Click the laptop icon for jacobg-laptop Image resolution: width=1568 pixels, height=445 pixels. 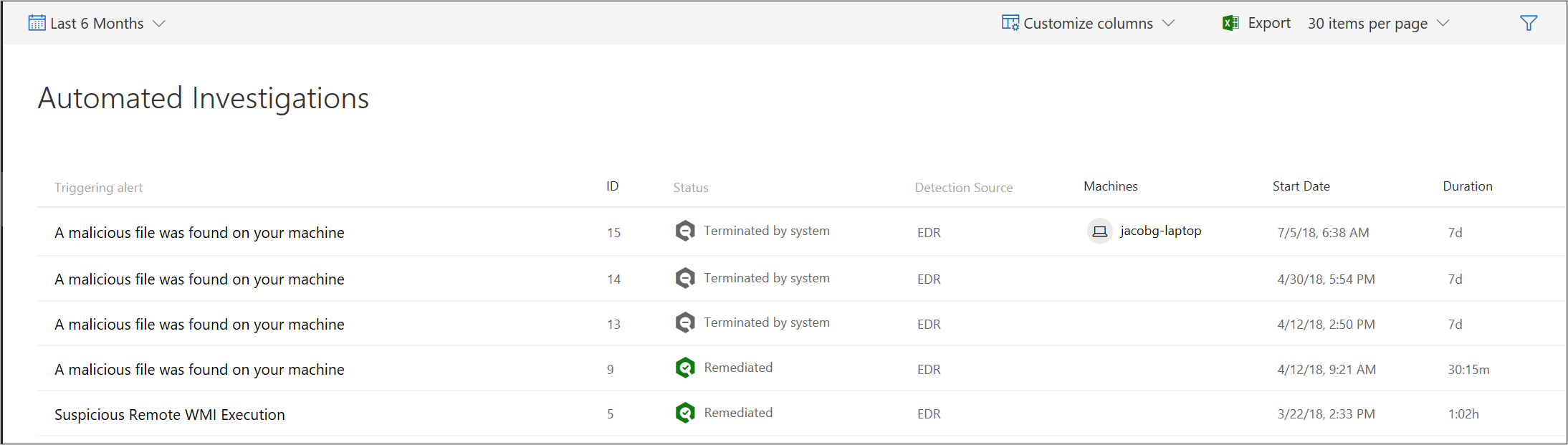click(1099, 231)
